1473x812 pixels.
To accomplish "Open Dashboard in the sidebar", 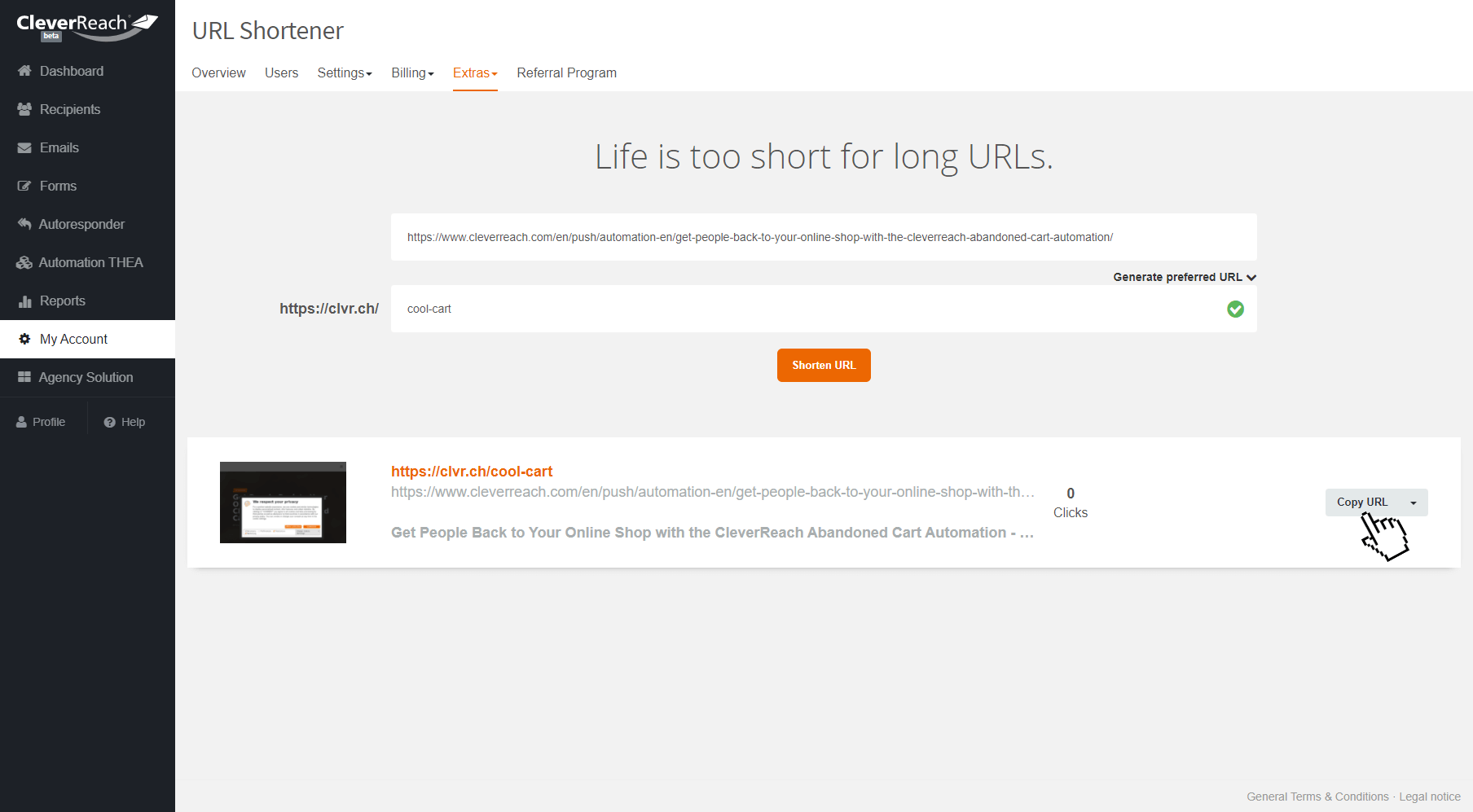I will pos(87,71).
